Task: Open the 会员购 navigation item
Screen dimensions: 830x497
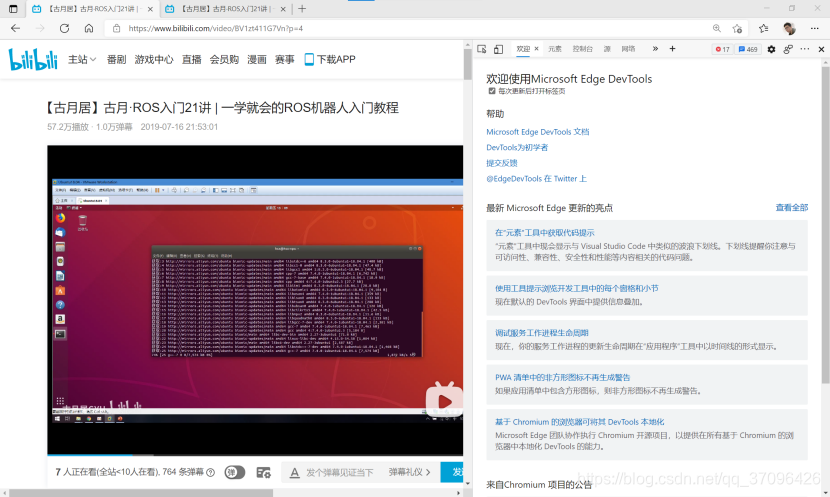Action: coord(224,59)
